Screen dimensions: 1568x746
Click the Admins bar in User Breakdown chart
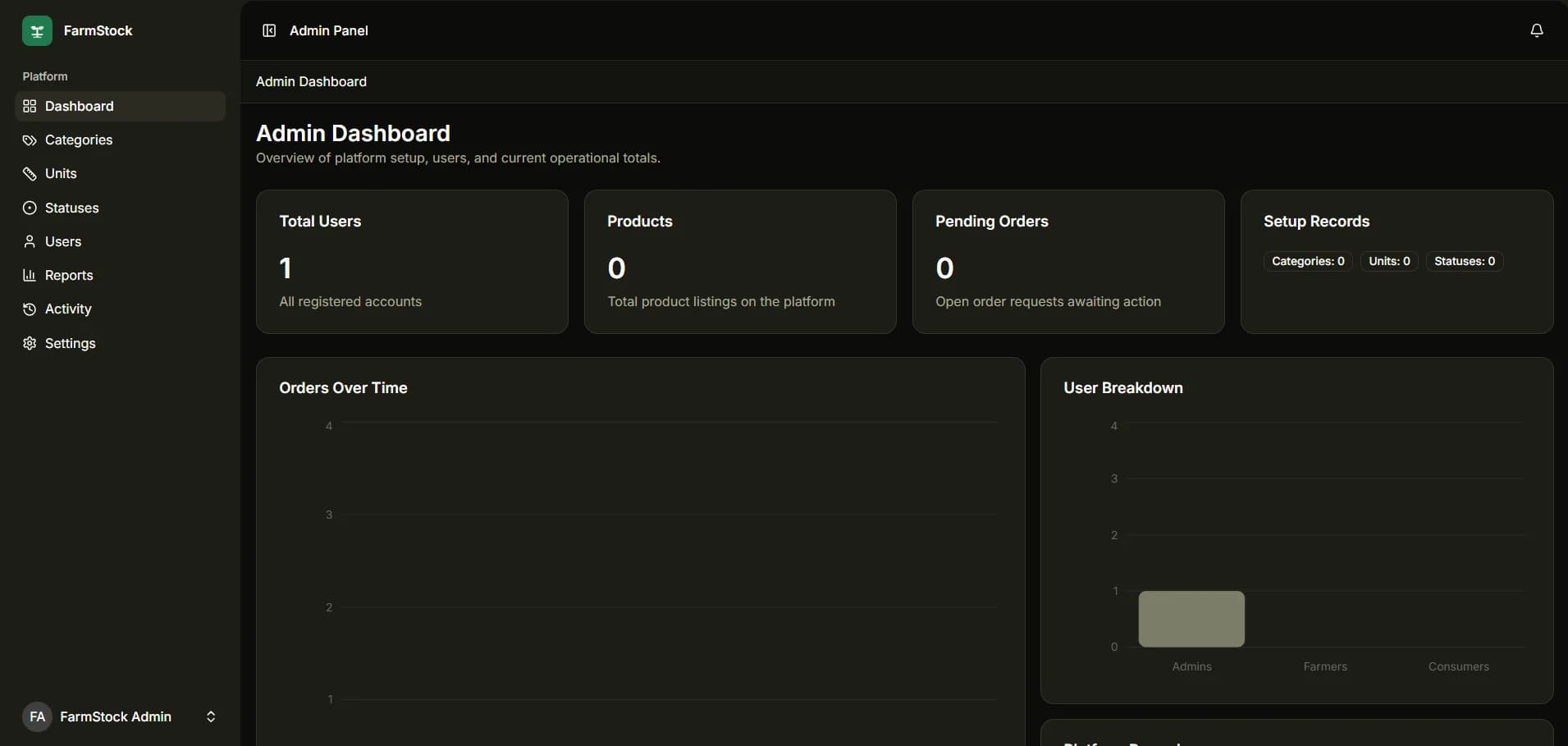click(1191, 619)
